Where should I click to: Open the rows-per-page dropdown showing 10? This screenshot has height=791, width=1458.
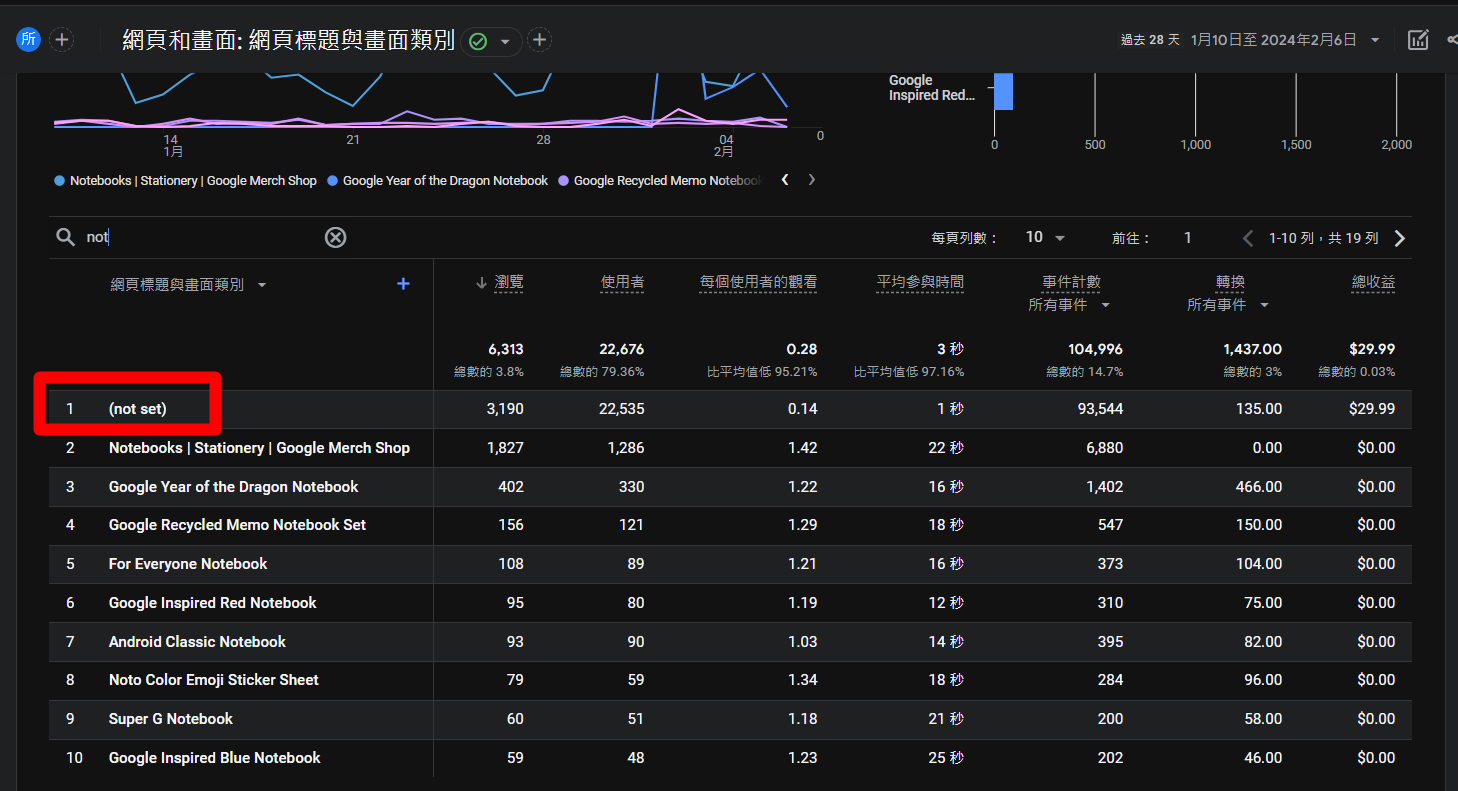1046,237
